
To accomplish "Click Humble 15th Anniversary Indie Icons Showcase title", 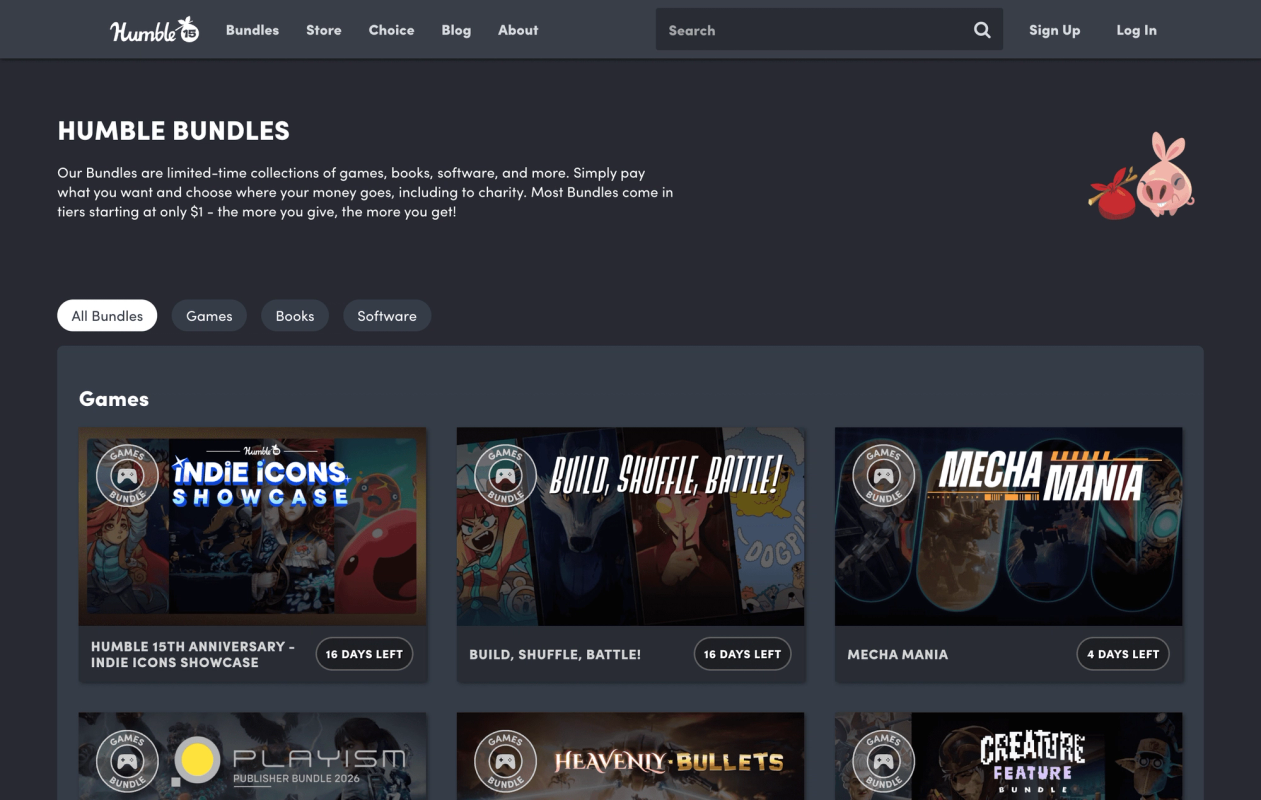I will coord(193,654).
